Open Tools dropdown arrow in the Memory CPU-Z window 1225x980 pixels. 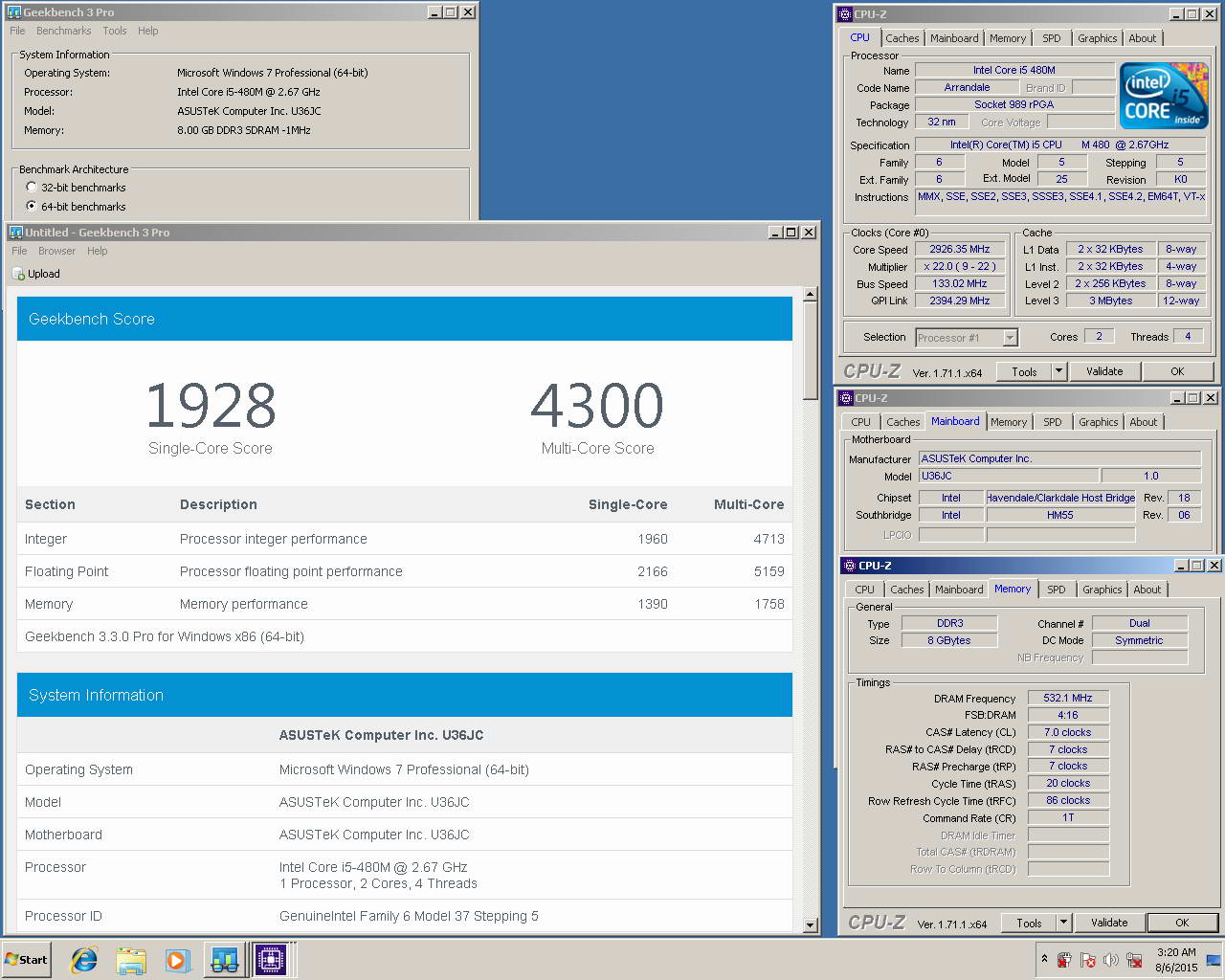1063,923
